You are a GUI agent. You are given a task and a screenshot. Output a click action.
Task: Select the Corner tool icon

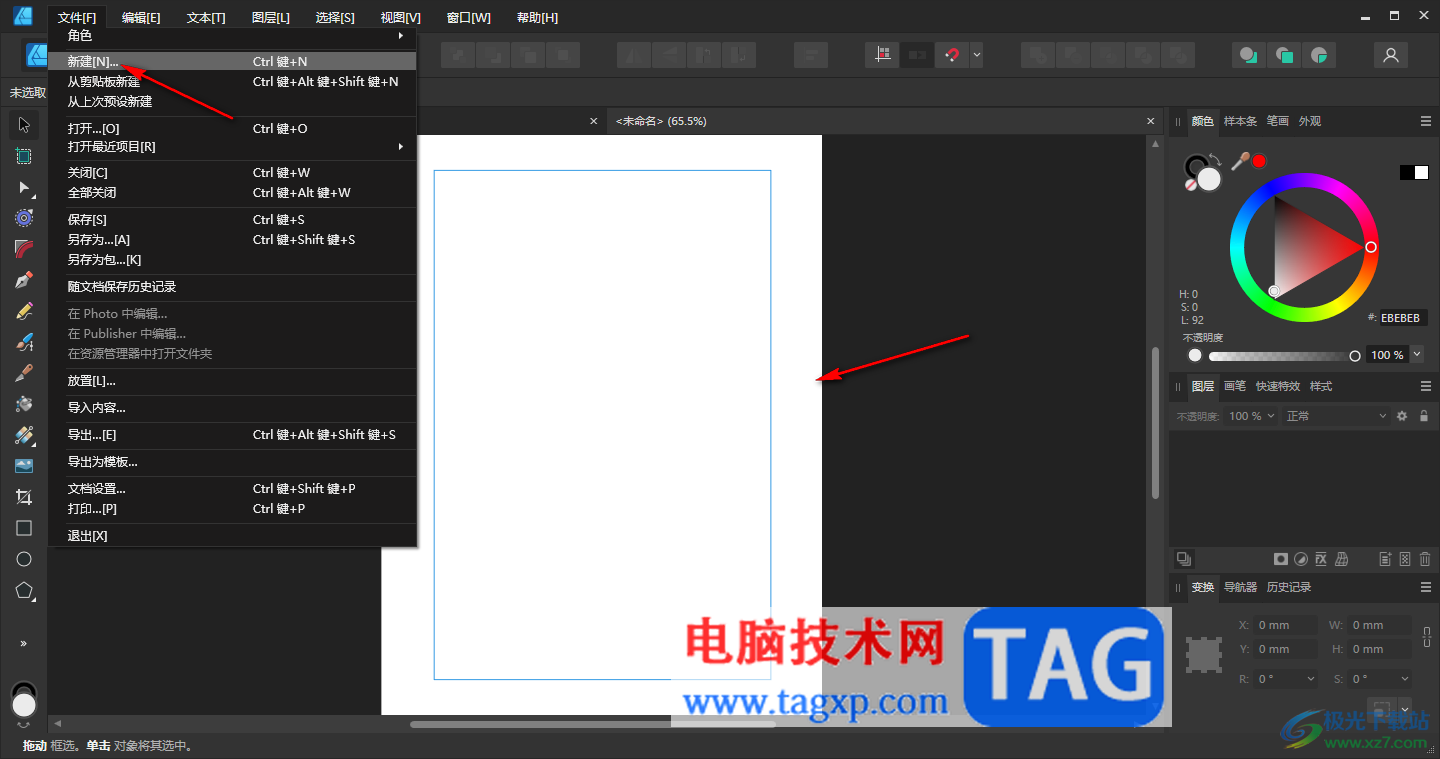click(24, 249)
